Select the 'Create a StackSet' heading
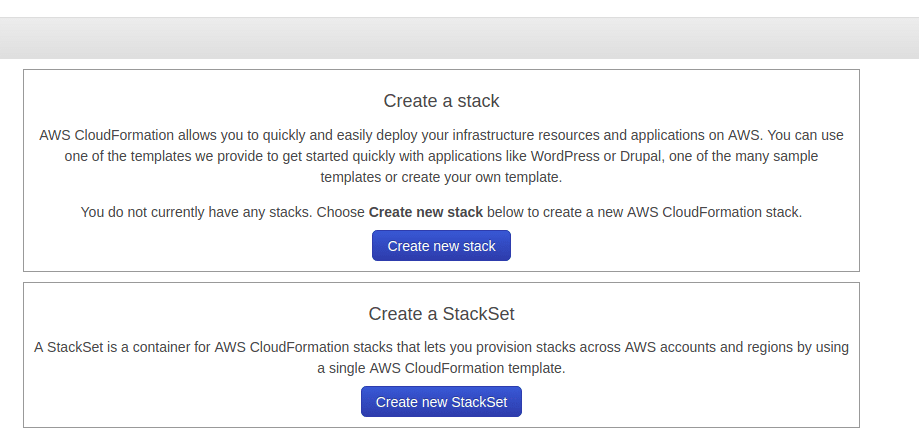Viewport: 919px width, 432px height. pos(441,314)
